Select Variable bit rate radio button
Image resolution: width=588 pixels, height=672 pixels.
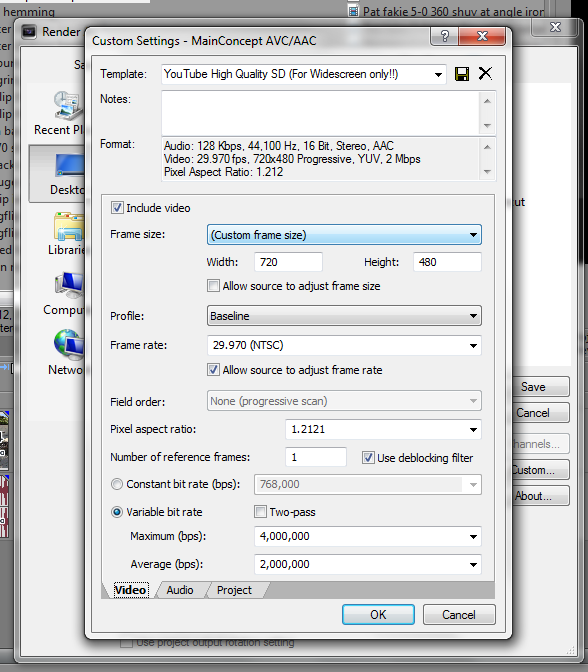pyautogui.click(x=117, y=512)
